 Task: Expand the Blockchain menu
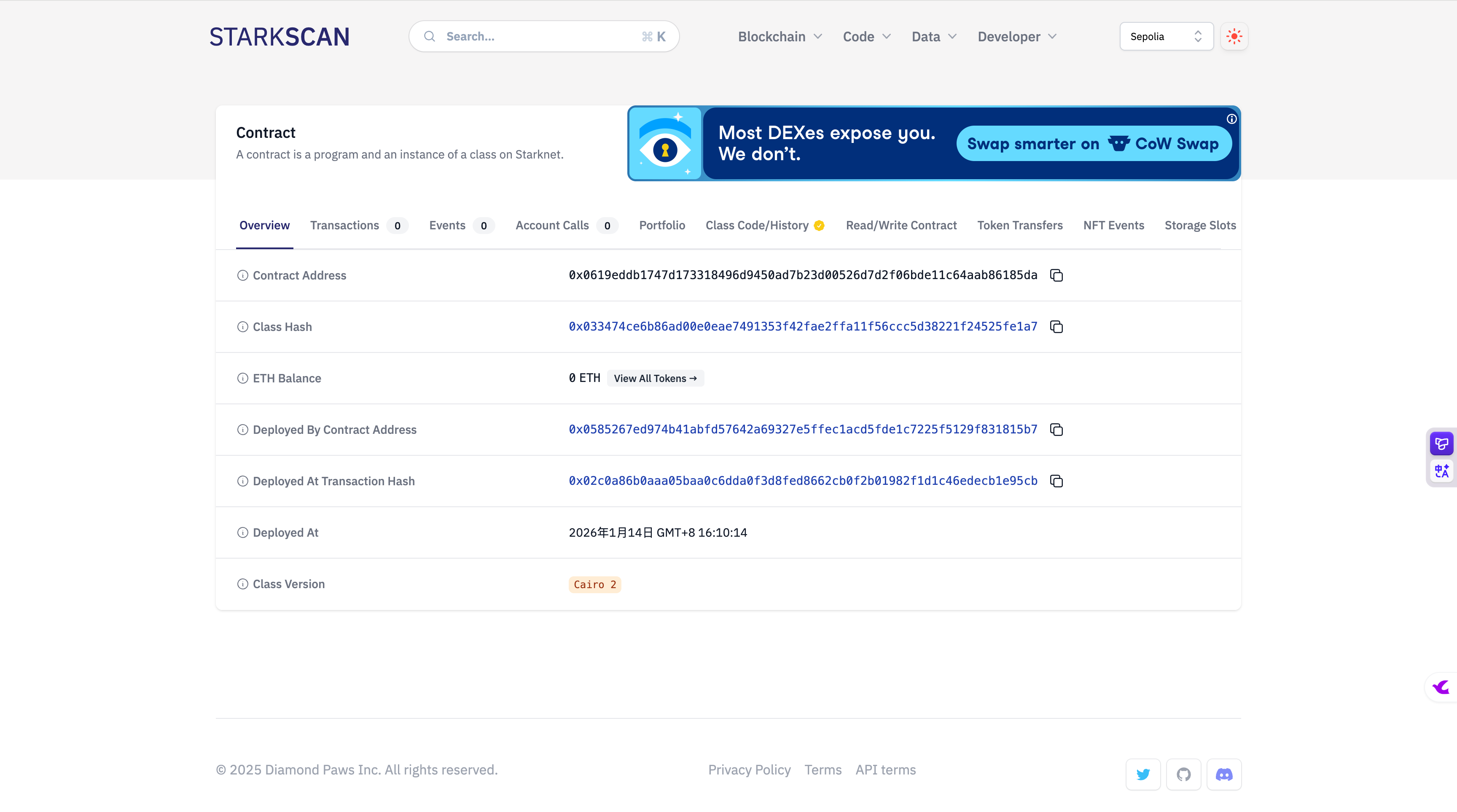coord(780,37)
